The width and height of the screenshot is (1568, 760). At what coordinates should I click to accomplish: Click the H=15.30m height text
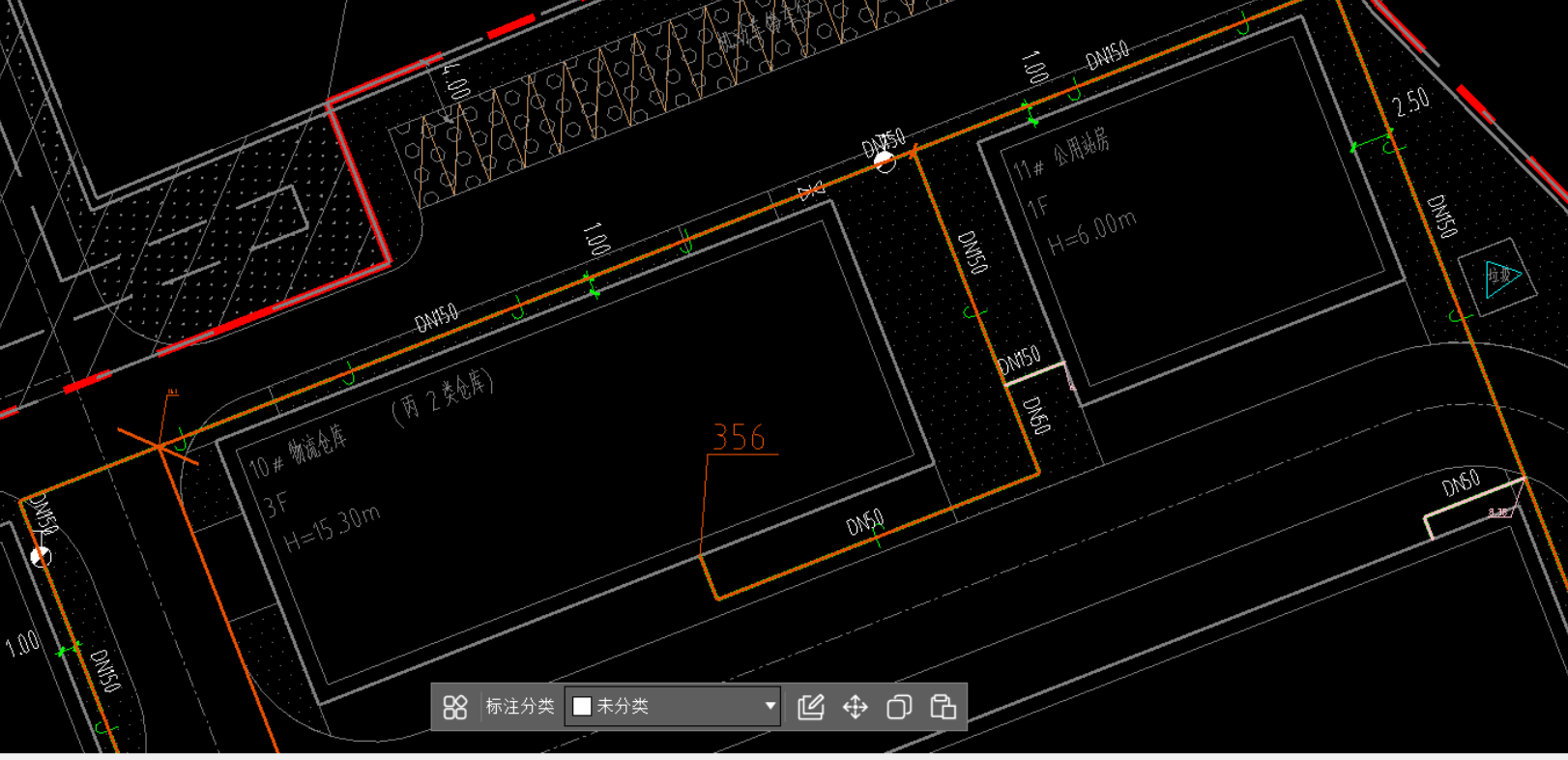point(332,529)
